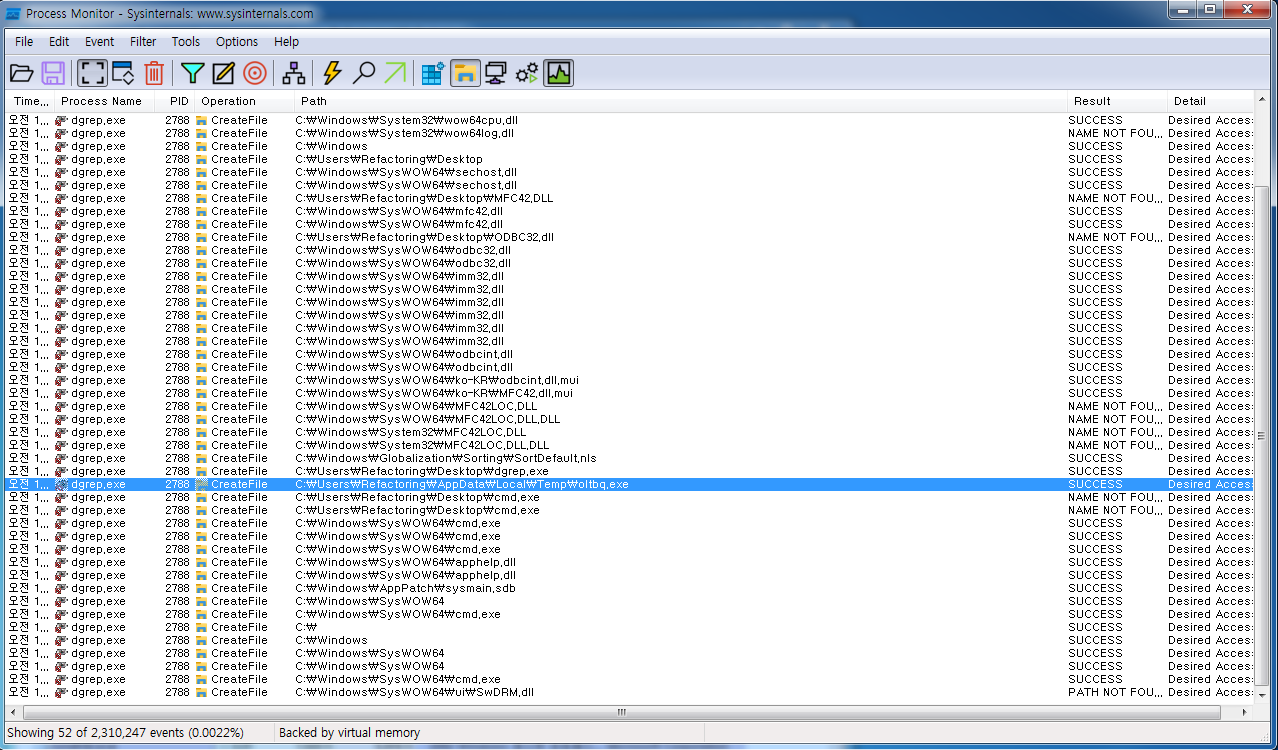This screenshot has width=1278, height=750.
Task: Click the Process Monitor title bar icon
Action: 14,14
